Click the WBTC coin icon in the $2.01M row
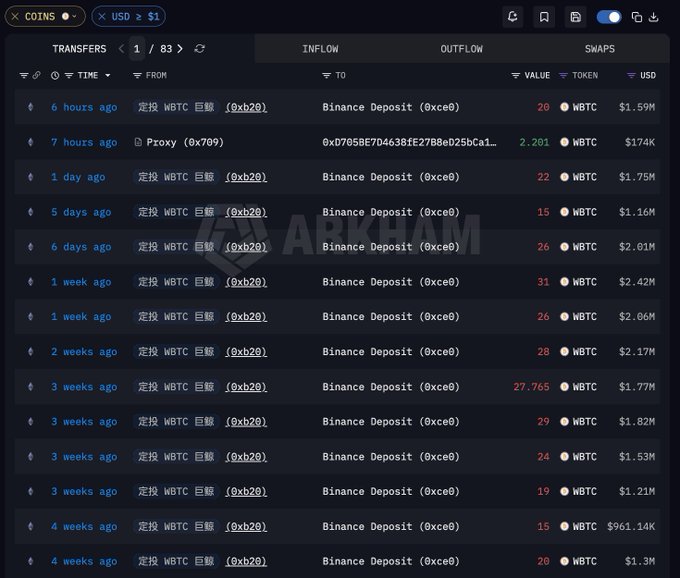 pyautogui.click(x=564, y=247)
